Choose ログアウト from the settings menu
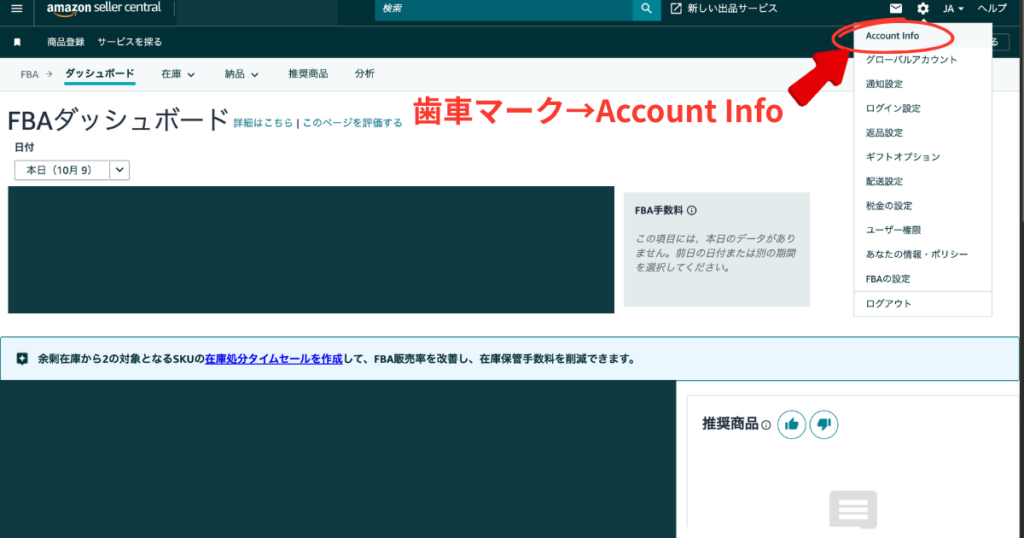This screenshot has height=538, width=1024. click(888, 303)
